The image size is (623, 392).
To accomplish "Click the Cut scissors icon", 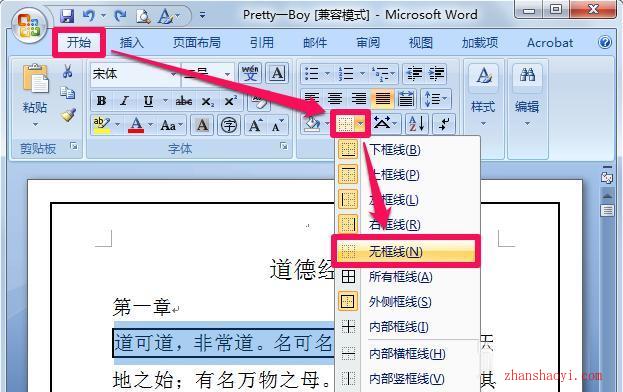I will [x=68, y=71].
